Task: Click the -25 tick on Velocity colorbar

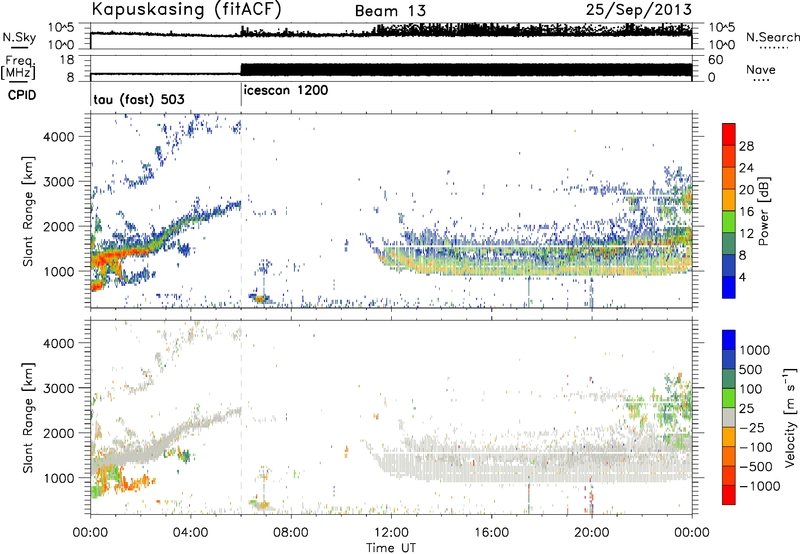Action: click(752, 427)
